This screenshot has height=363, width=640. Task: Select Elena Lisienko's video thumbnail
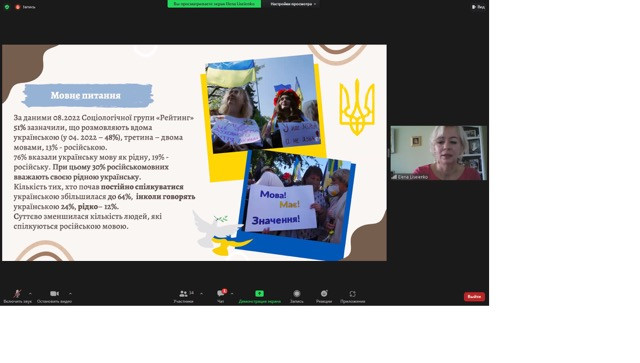[438, 153]
